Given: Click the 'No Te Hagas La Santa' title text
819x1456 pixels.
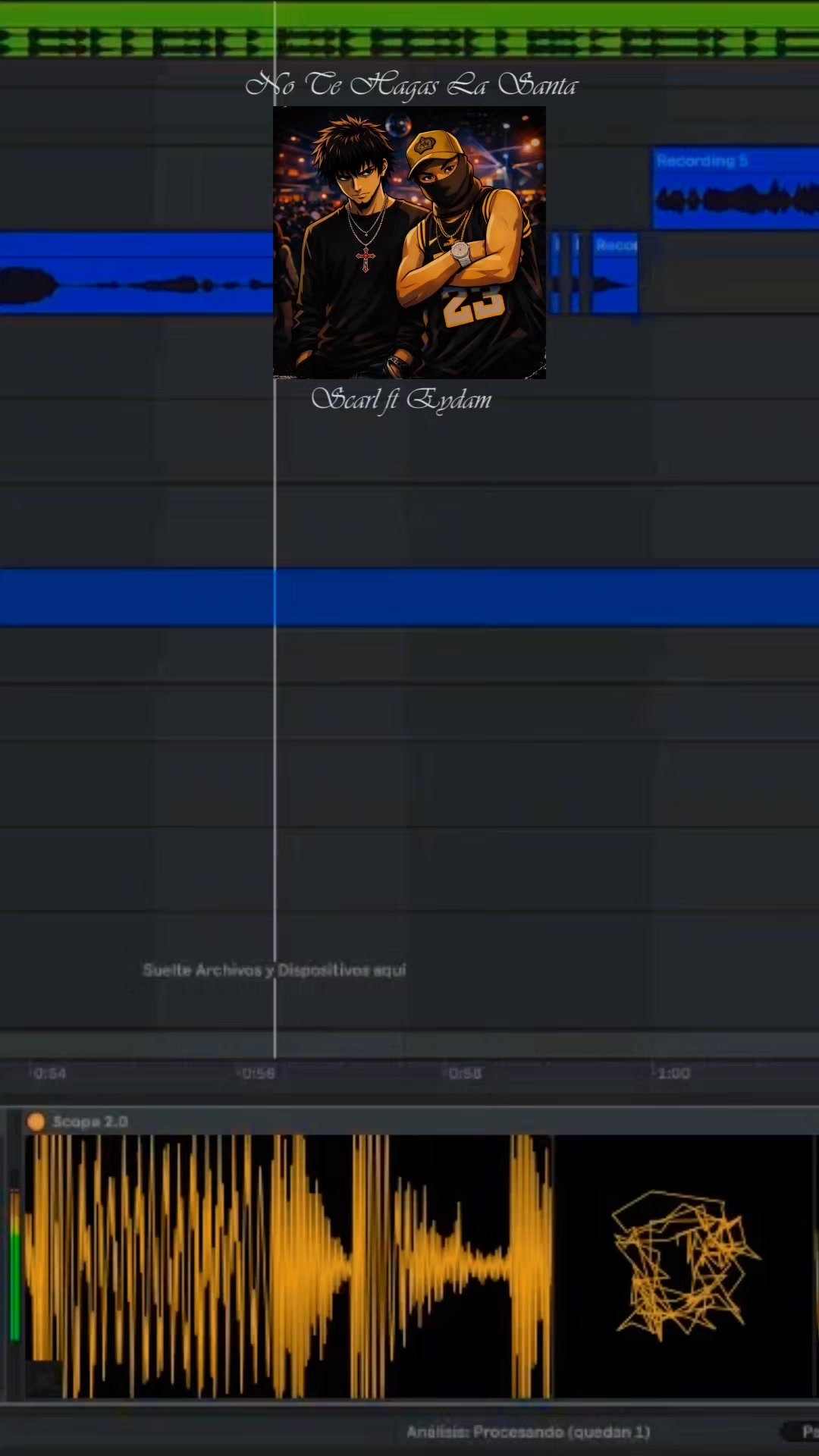Looking at the screenshot, I should tap(411, 85).
